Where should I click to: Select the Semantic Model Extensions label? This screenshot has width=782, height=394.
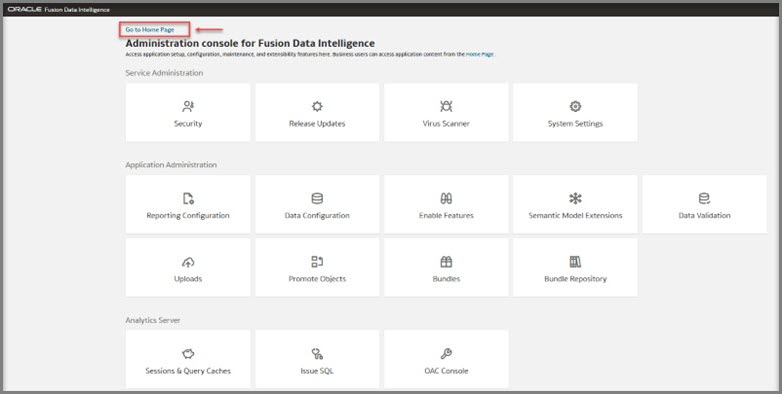(576, 216)
